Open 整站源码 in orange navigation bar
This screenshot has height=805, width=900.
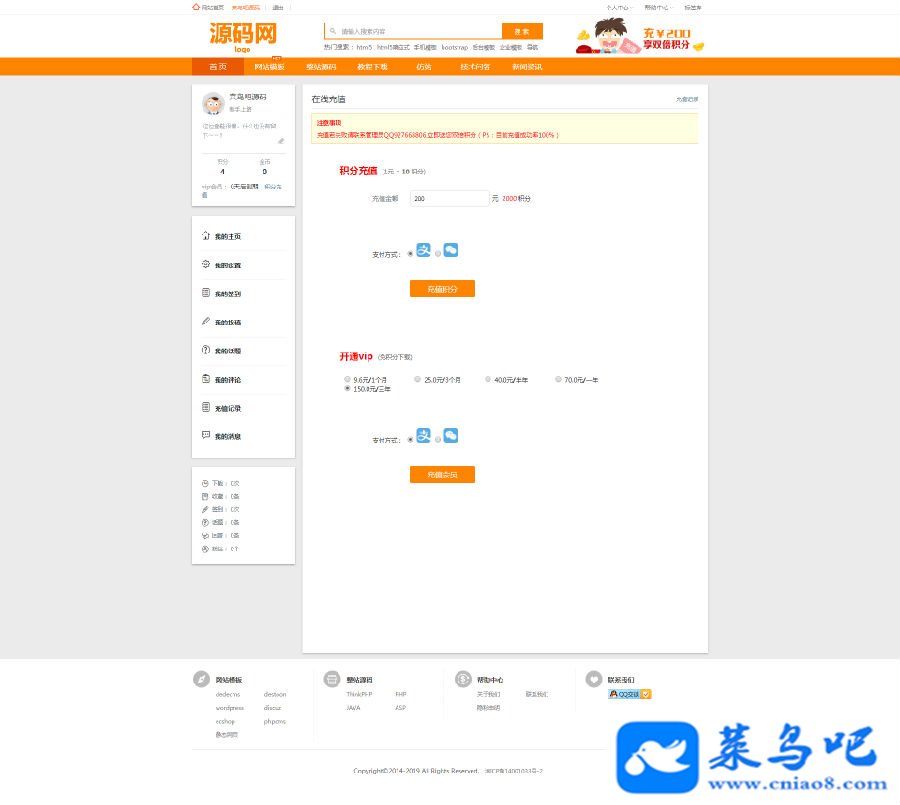321,67
